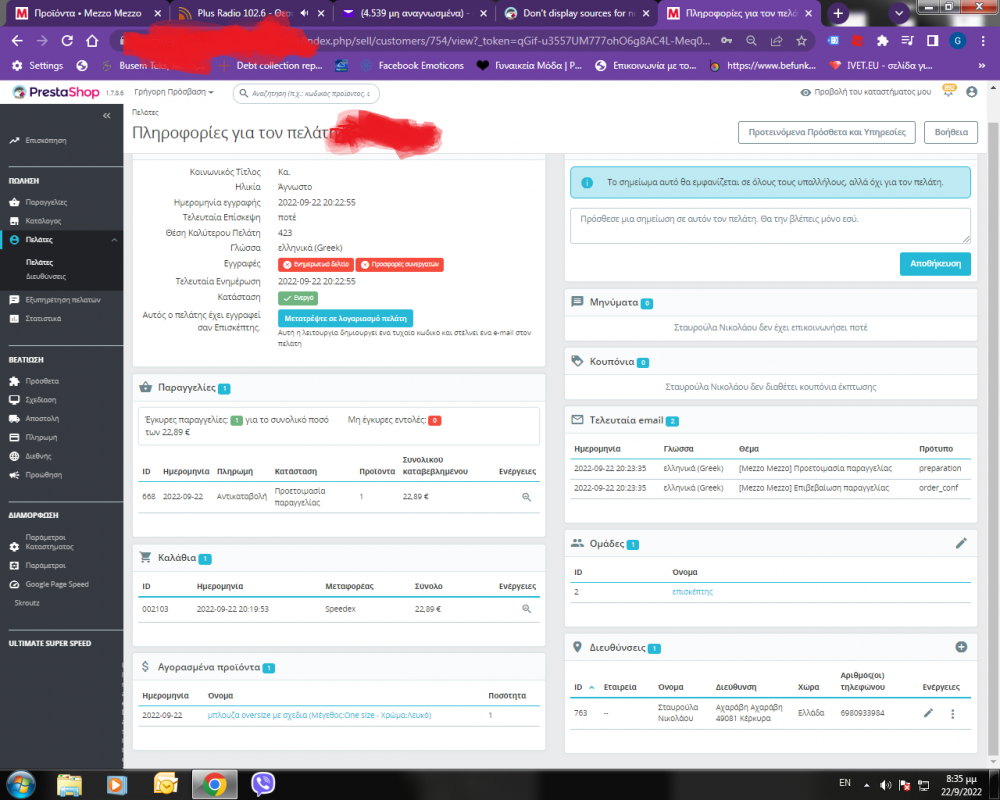
Task: Open Αποστολή shipping in the sidebar
Action: click(42, 419)
